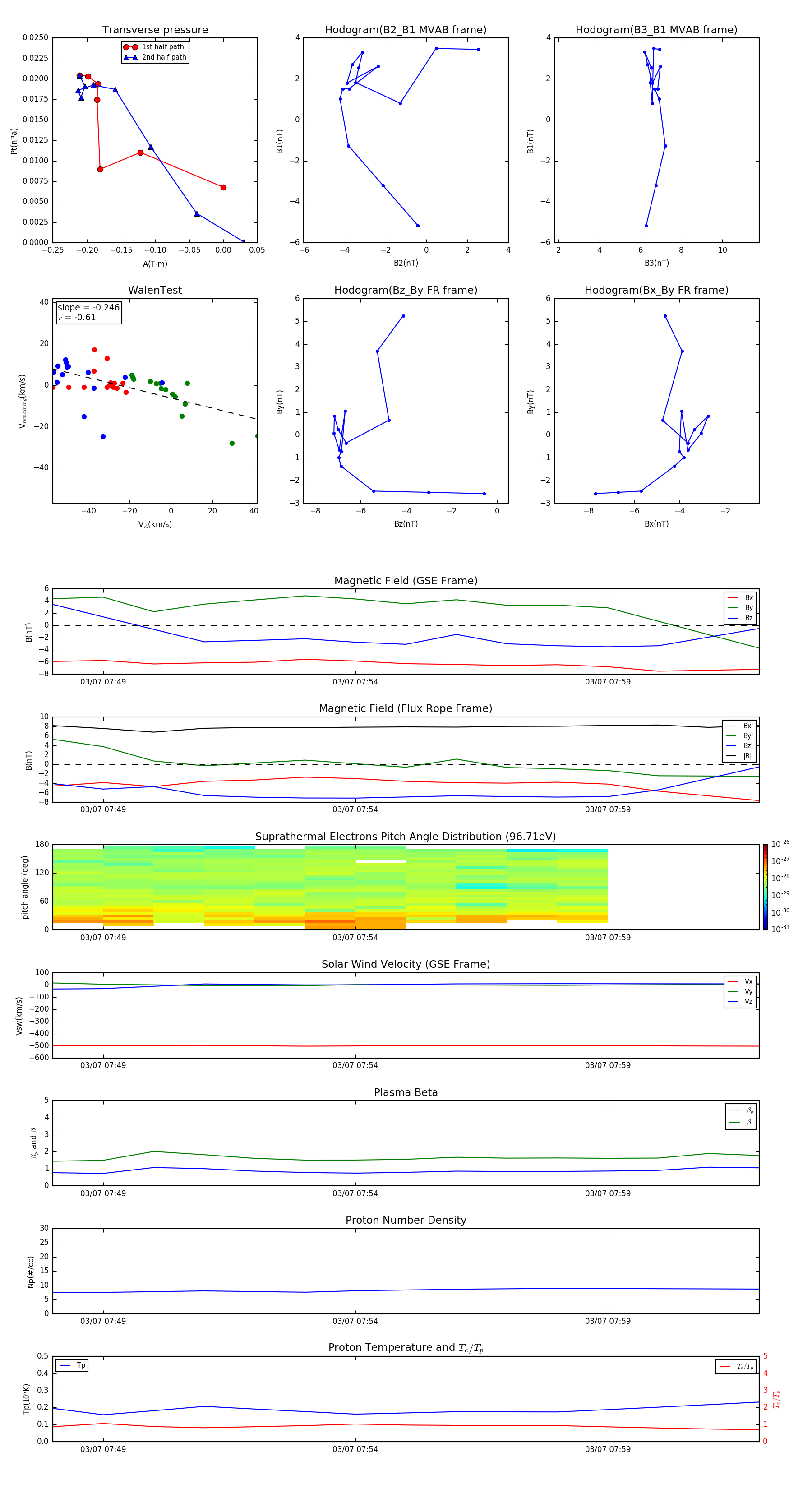Click the 'Magnetic Field (GSE Frame)' title
This screenshot has width=812, height=1489.
406,581
